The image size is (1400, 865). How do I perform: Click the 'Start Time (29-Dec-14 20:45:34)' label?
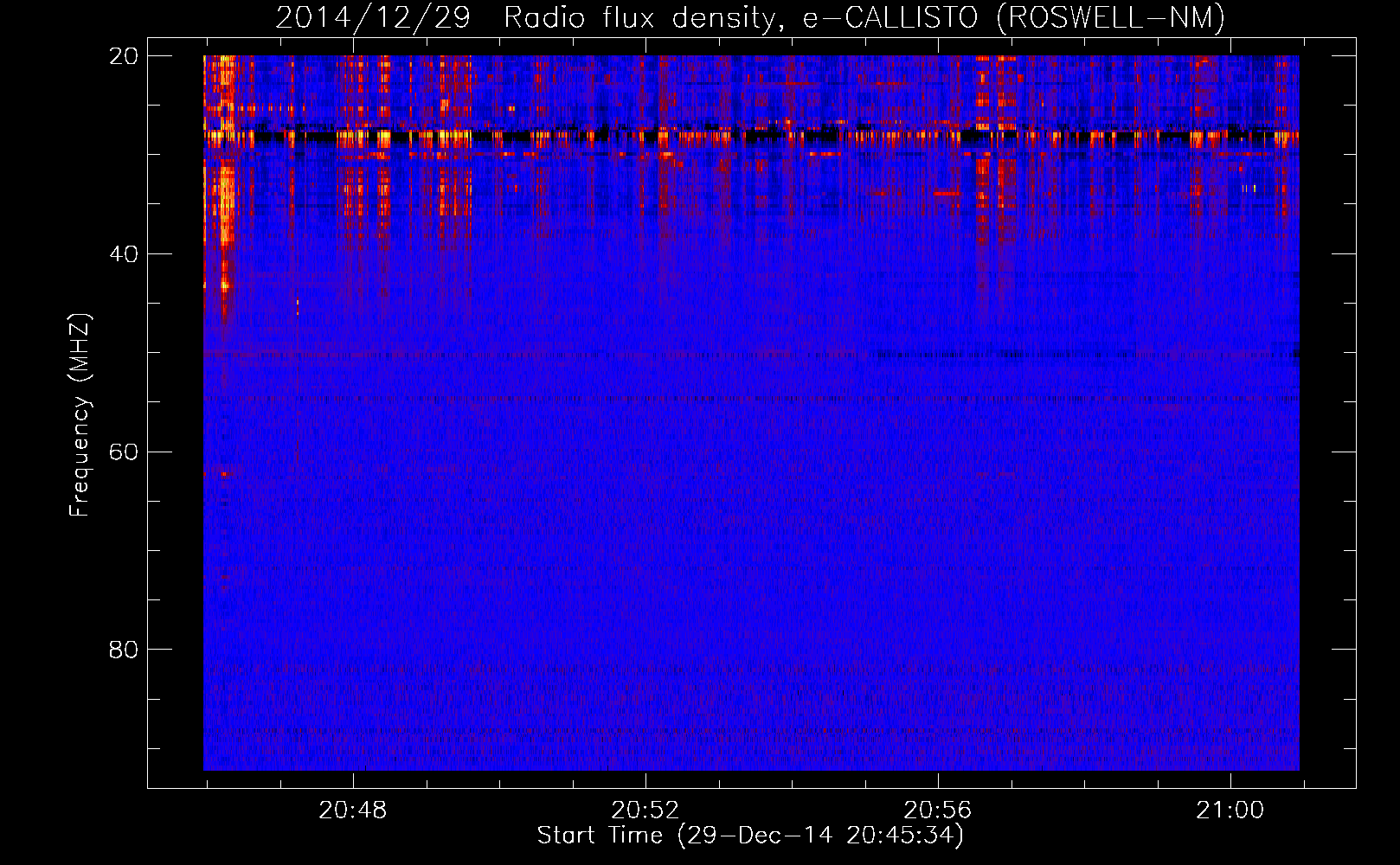750,836
